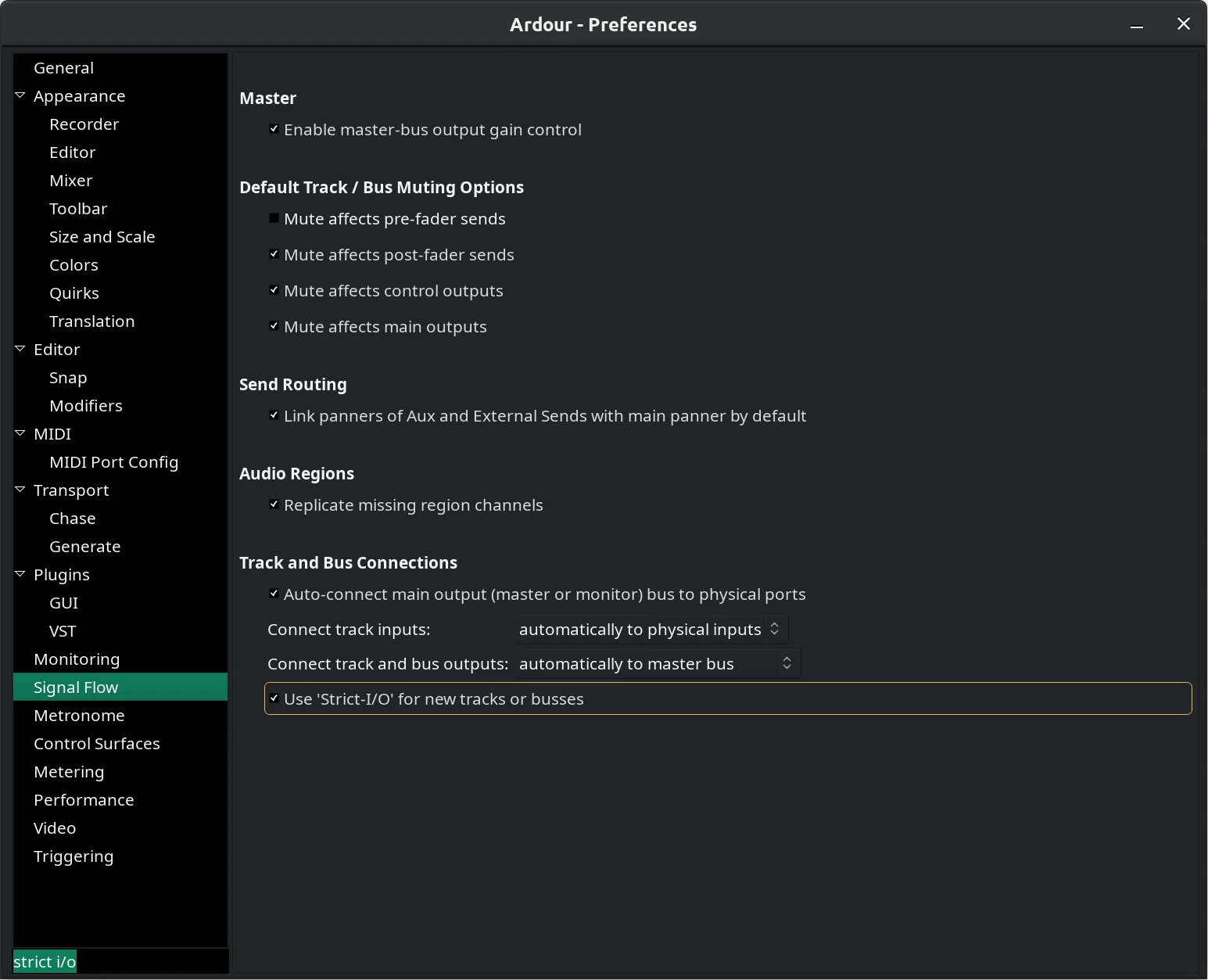Enable Mute affects pre-fader sends
The width and height of the screenshot is (1208, 980).
(x=274, y=218)
